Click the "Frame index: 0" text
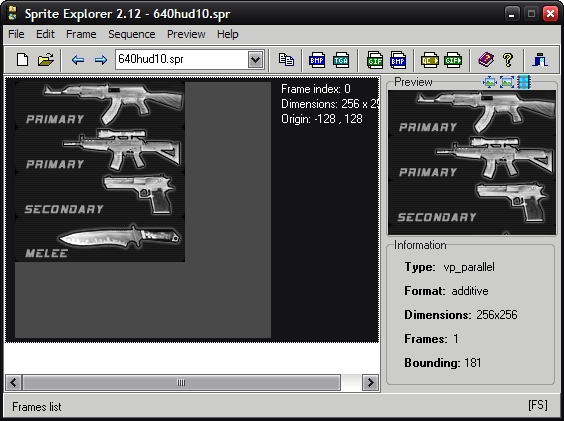This screenshot has width=564, height=421. 316,89
